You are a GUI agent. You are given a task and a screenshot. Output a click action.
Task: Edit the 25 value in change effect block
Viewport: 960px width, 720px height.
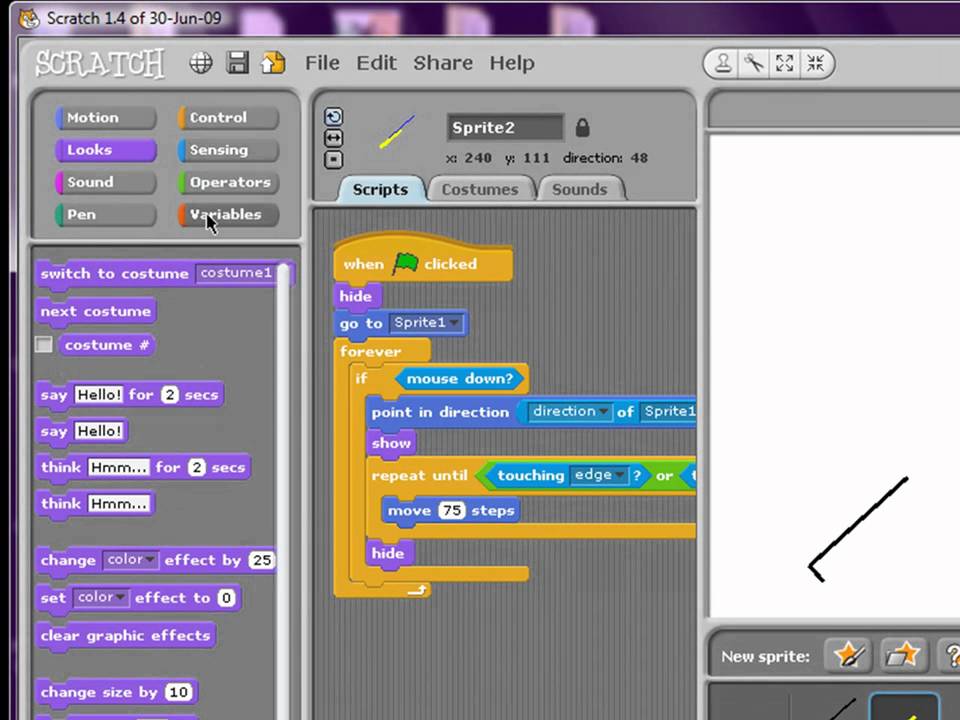[262, 560]
